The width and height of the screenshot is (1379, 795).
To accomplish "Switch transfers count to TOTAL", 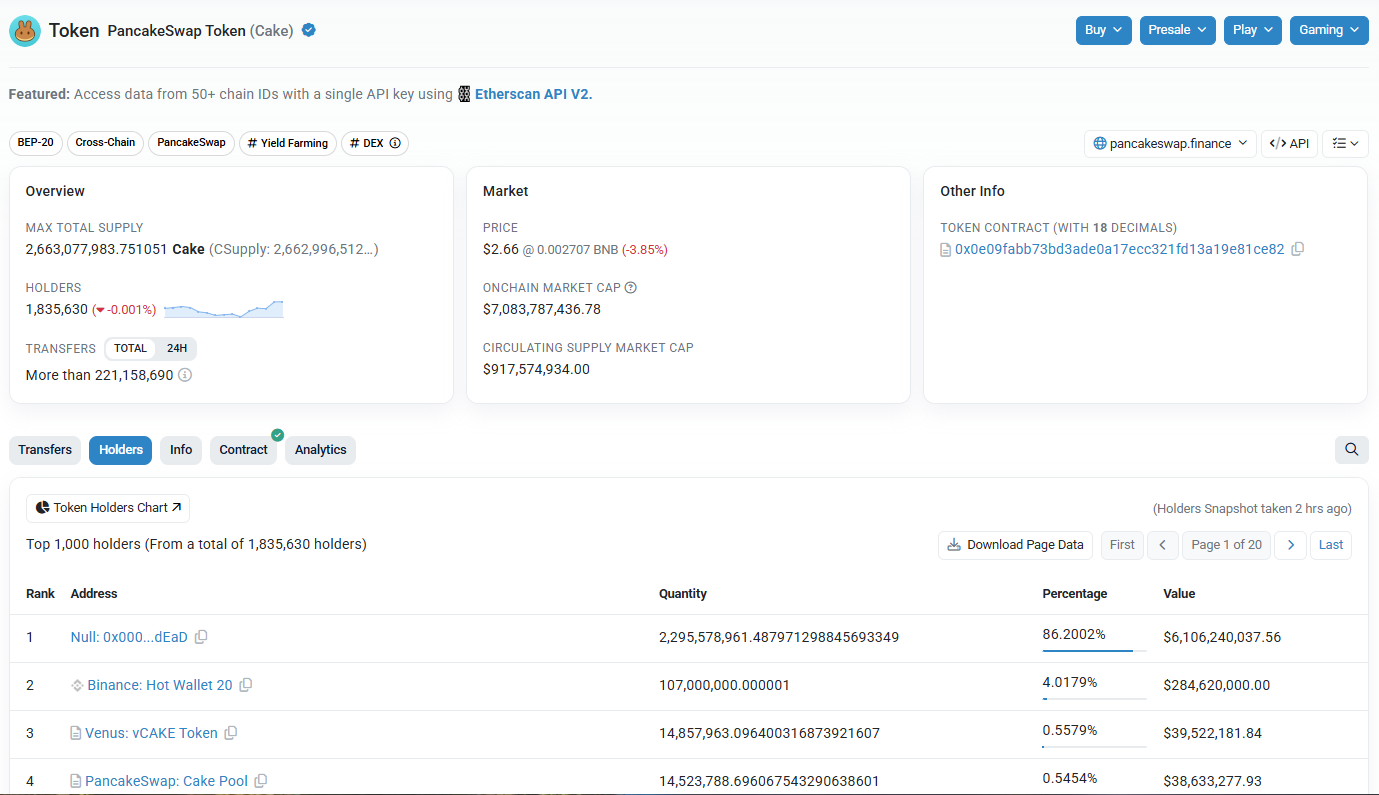I will [130, 349].
